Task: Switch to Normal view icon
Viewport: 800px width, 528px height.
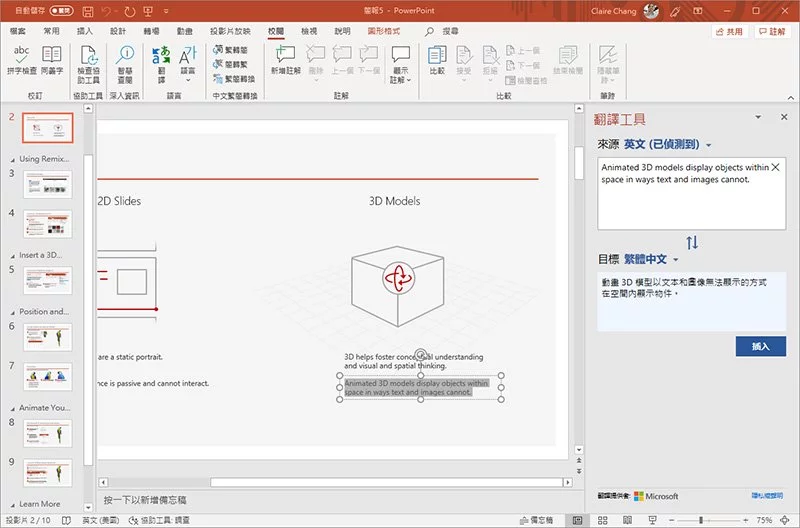Action: point(577,520)
